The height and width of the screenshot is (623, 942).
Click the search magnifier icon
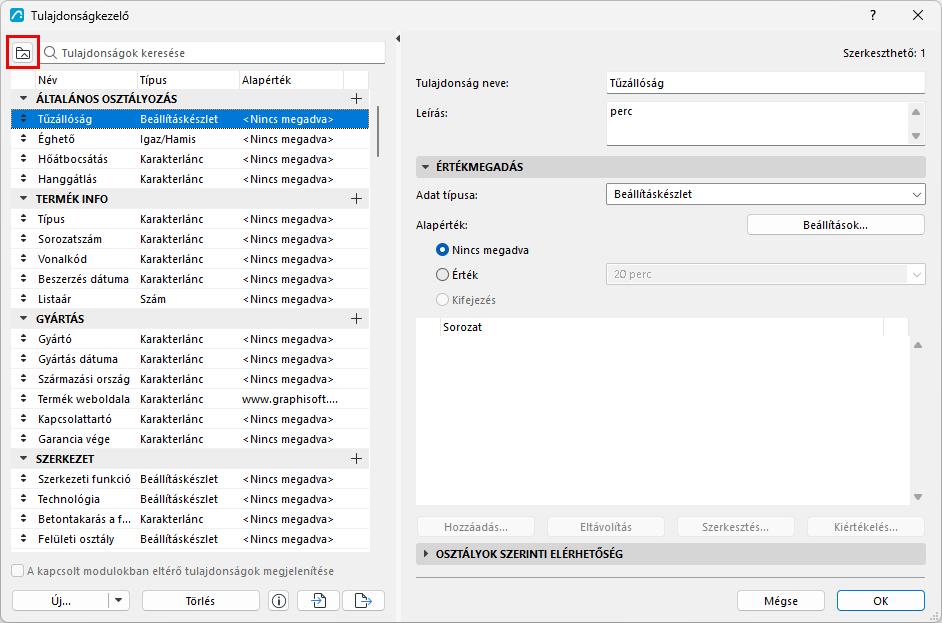[50, 53]
